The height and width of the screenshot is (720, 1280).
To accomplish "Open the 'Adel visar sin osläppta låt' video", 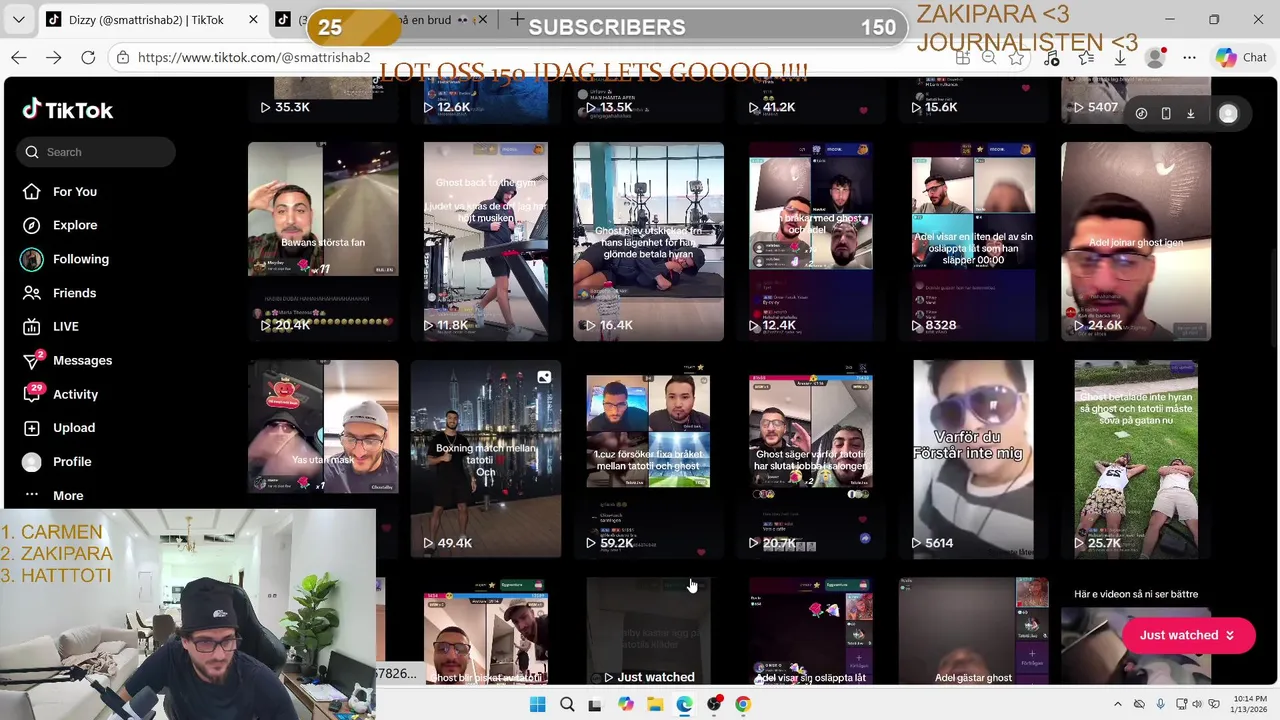I will [810, 631].
